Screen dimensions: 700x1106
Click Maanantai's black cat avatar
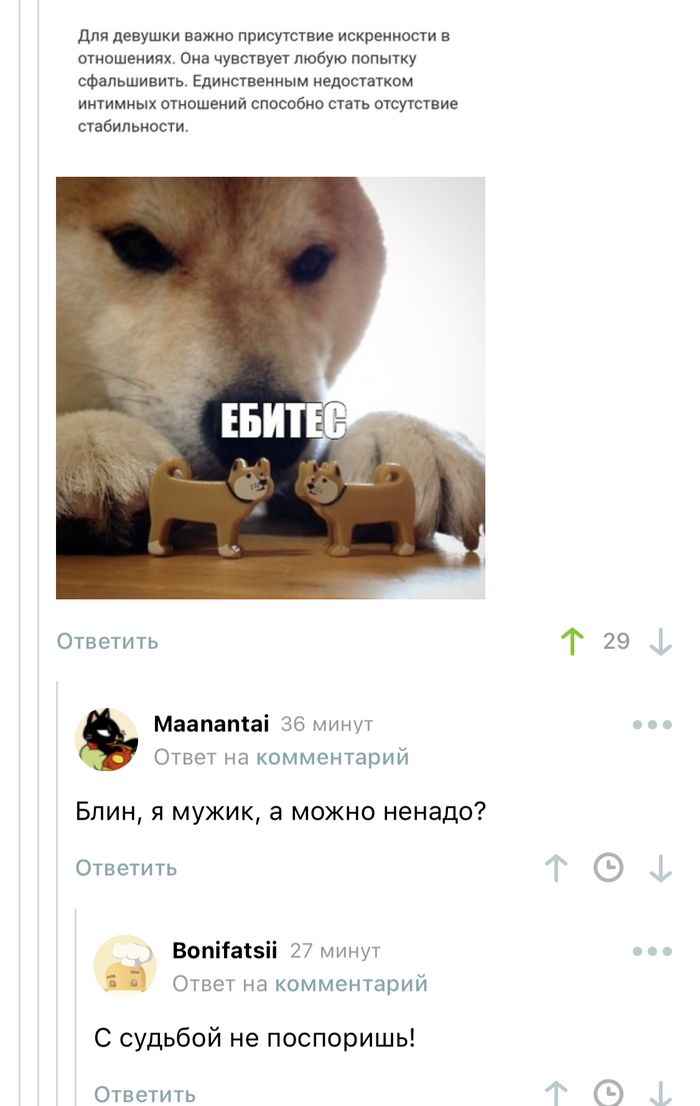[x=107, y=739]
